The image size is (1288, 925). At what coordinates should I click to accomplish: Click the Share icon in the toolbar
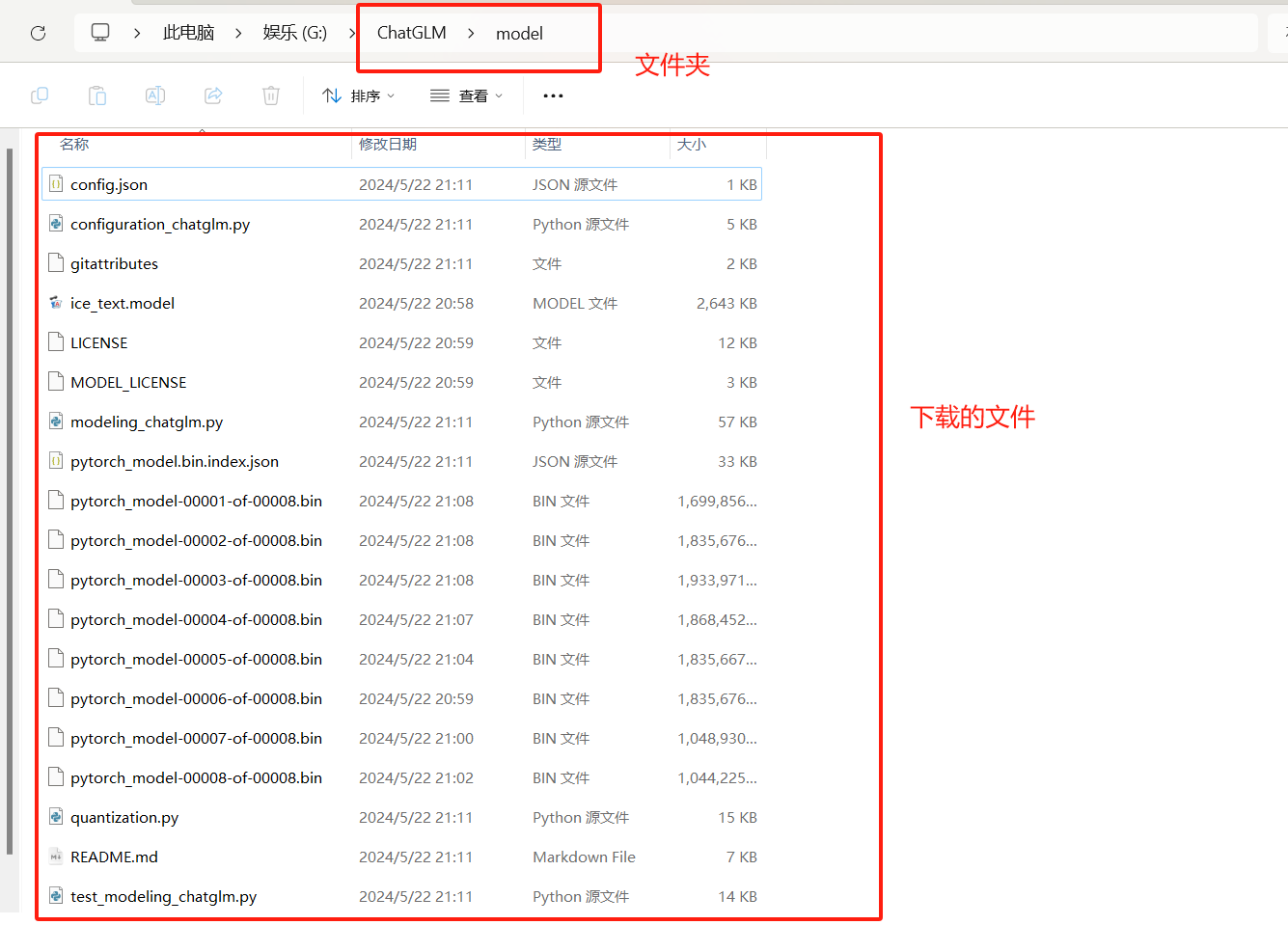point(213,95)
